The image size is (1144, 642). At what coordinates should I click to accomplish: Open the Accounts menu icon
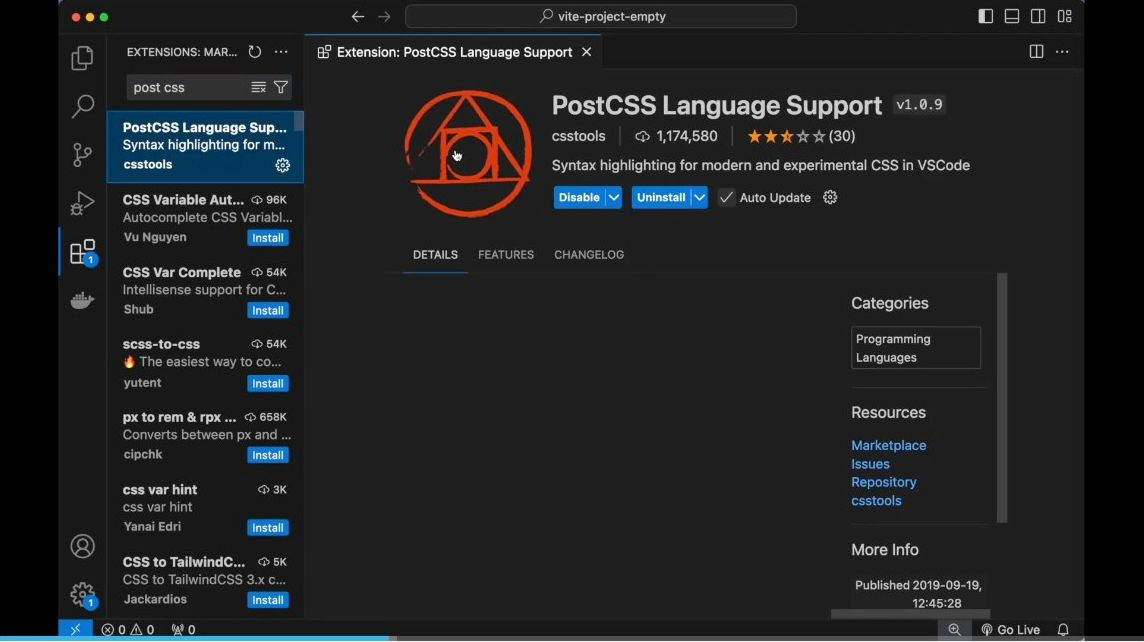click(82, 546)
